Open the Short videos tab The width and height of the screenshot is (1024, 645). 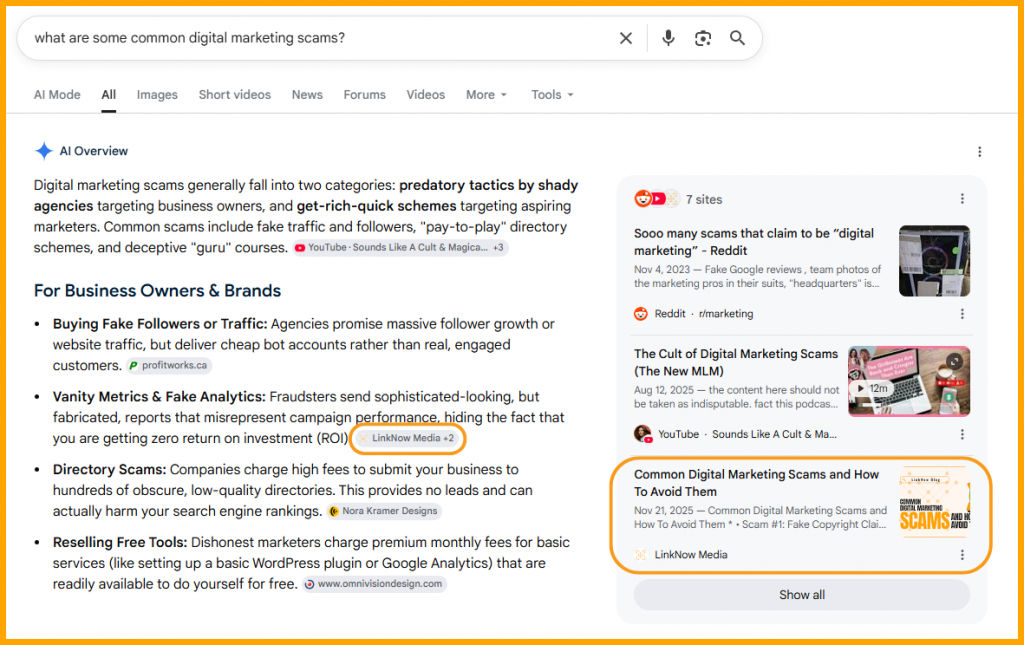pos(234,95)
